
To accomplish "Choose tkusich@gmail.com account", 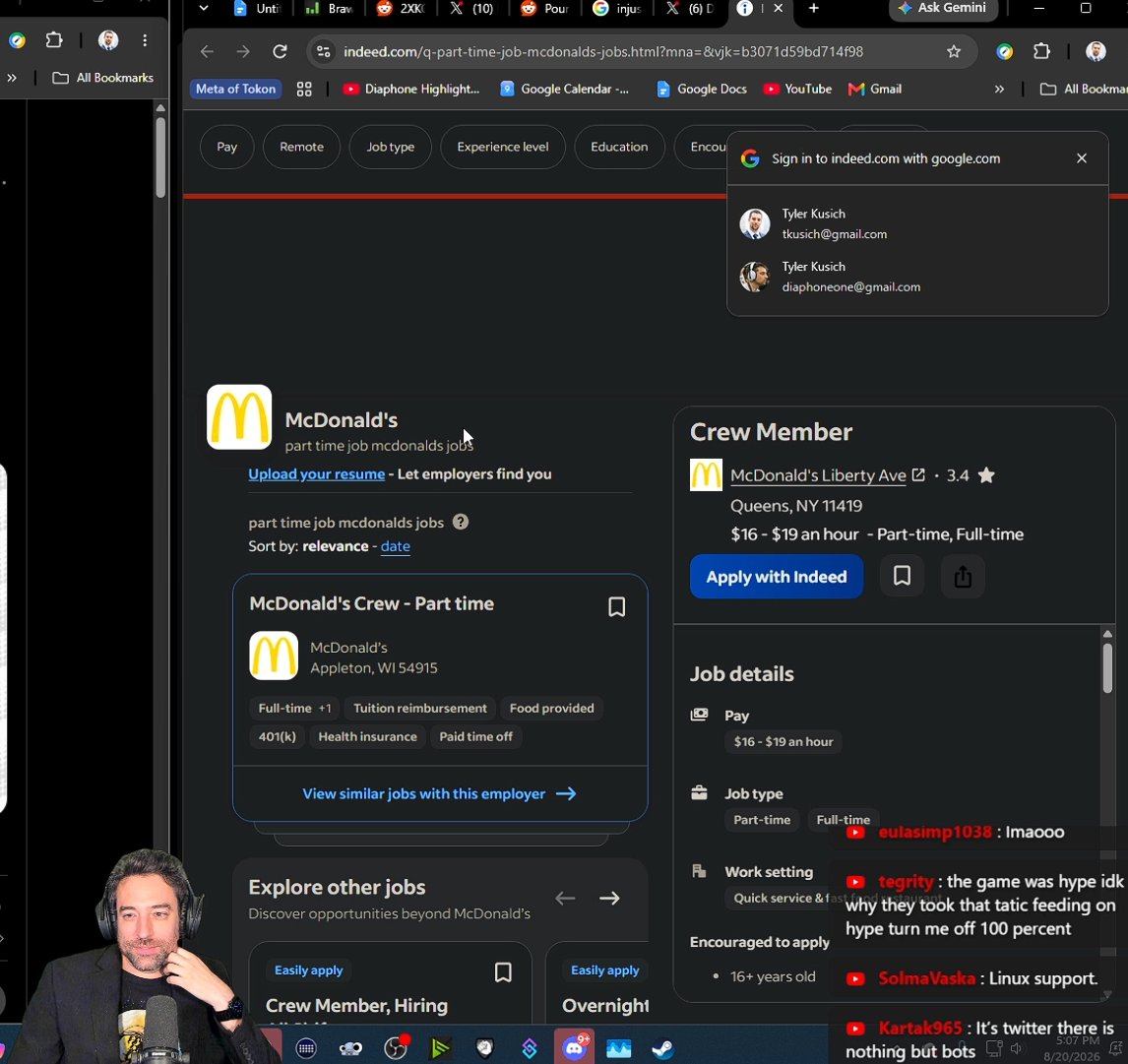I will tap(917, 223).
